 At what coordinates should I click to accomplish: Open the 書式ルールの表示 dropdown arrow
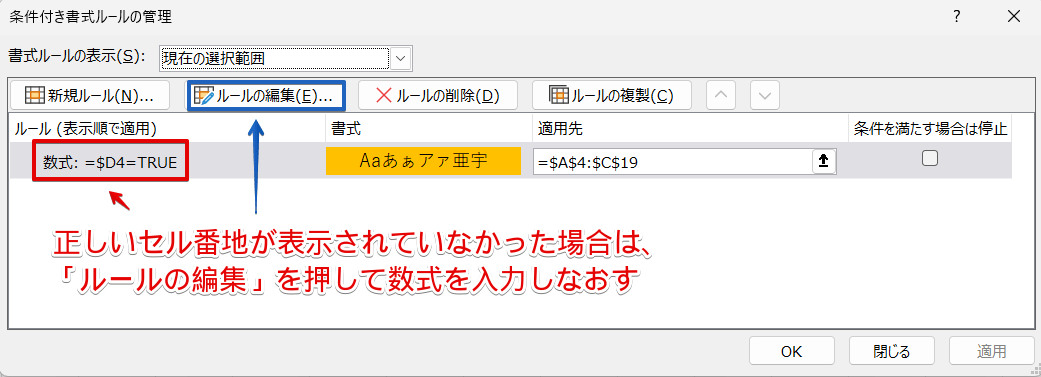pyautogui.click(x=400, y=58)
